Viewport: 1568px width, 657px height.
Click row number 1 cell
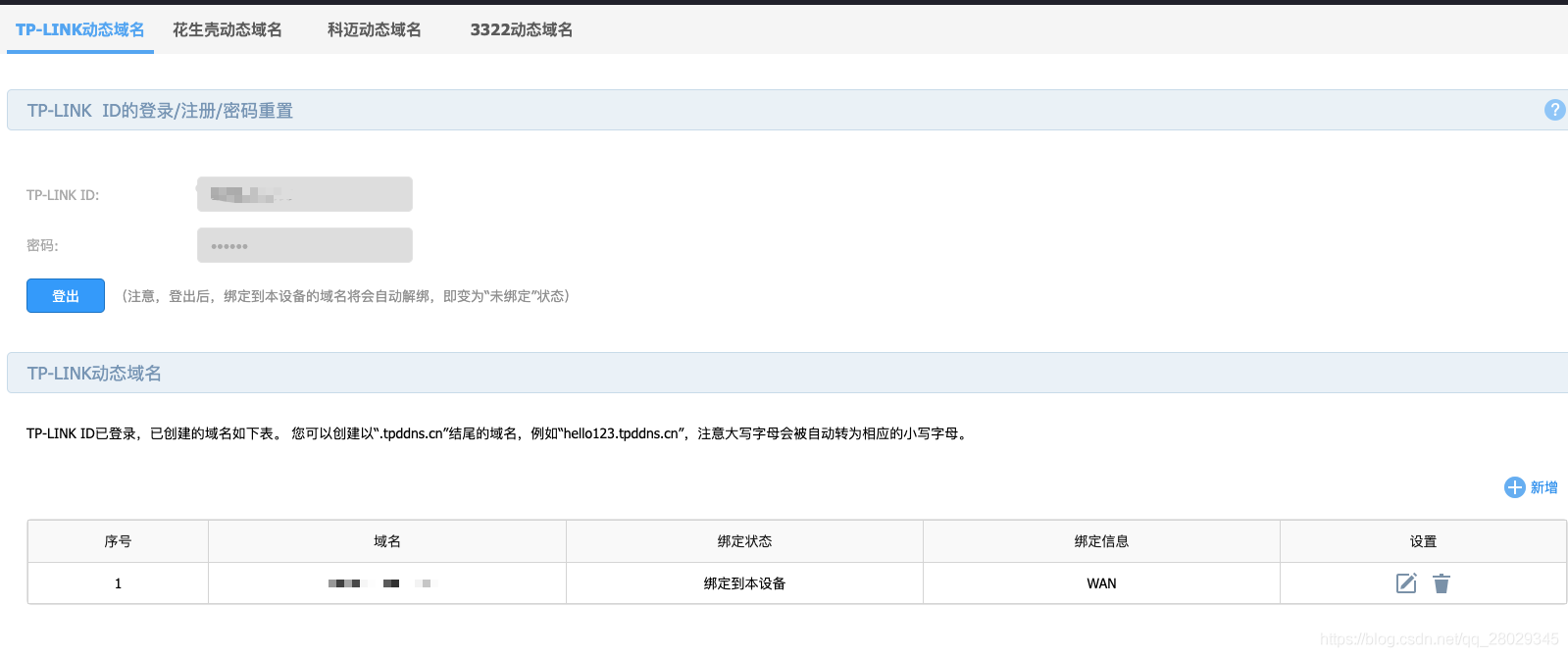pos(118,583)
